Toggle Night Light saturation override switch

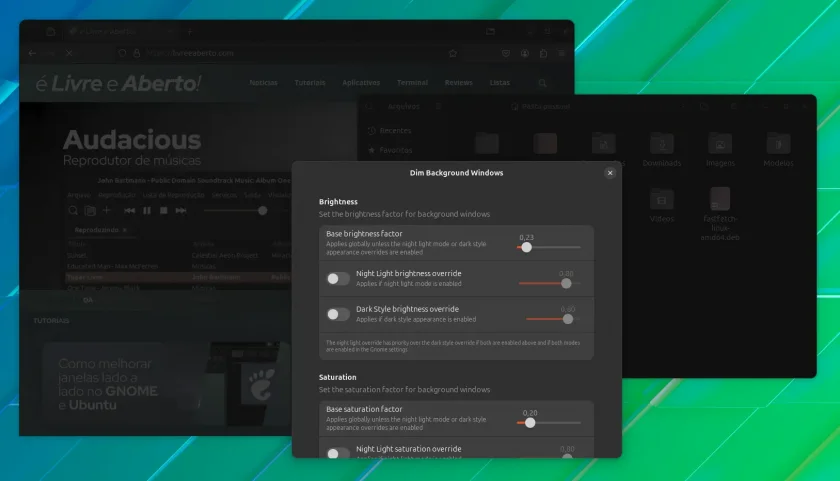(x=338, y=453)
